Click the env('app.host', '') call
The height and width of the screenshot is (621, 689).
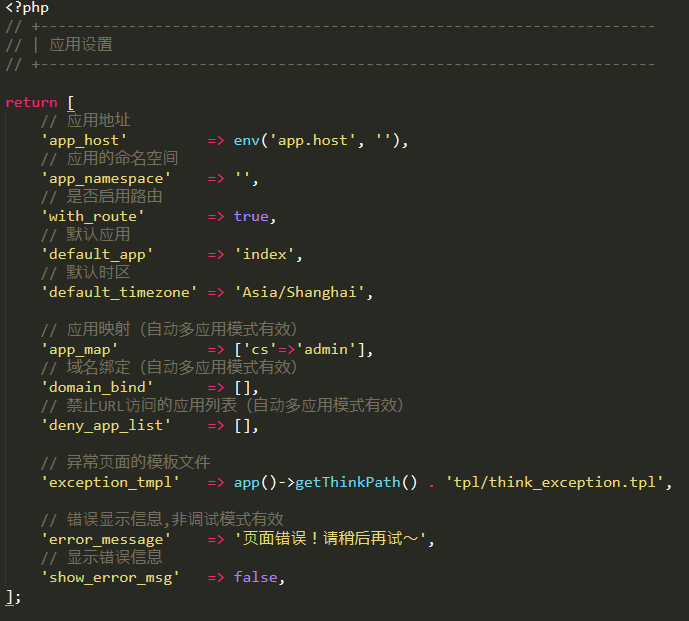(317, 141)
